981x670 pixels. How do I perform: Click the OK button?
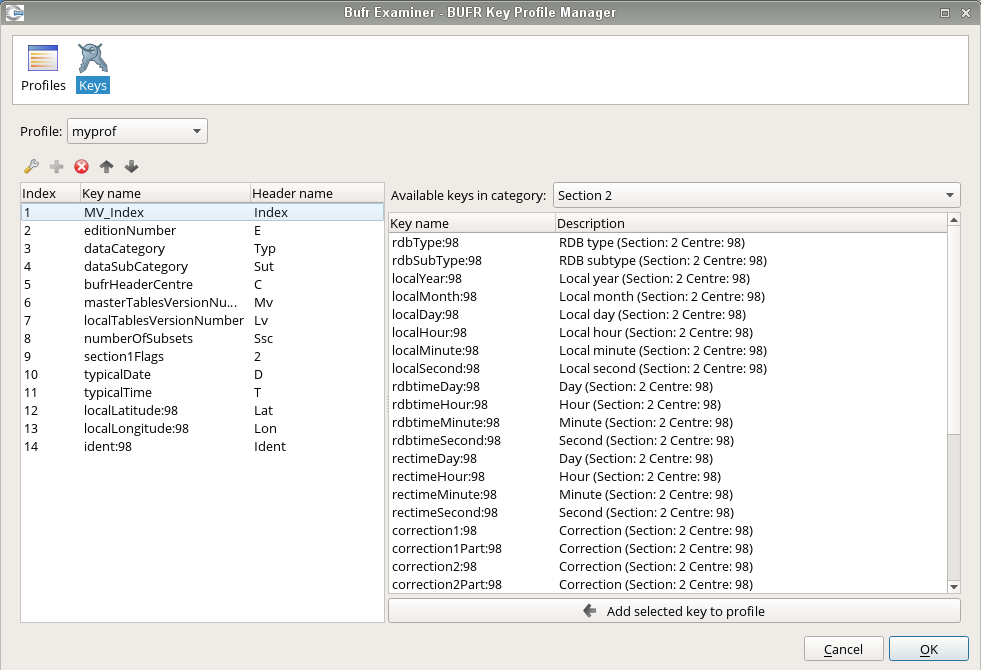tap(928, 649)
